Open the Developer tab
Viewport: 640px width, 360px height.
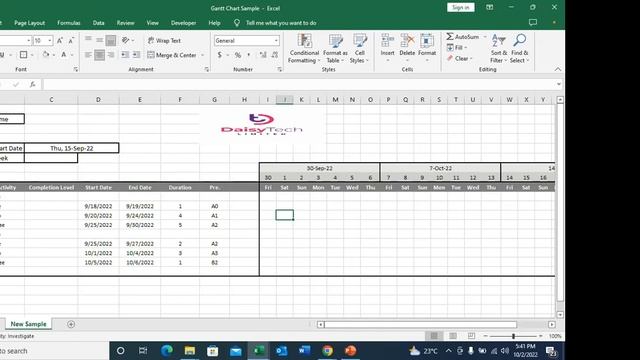pos(183,23)
